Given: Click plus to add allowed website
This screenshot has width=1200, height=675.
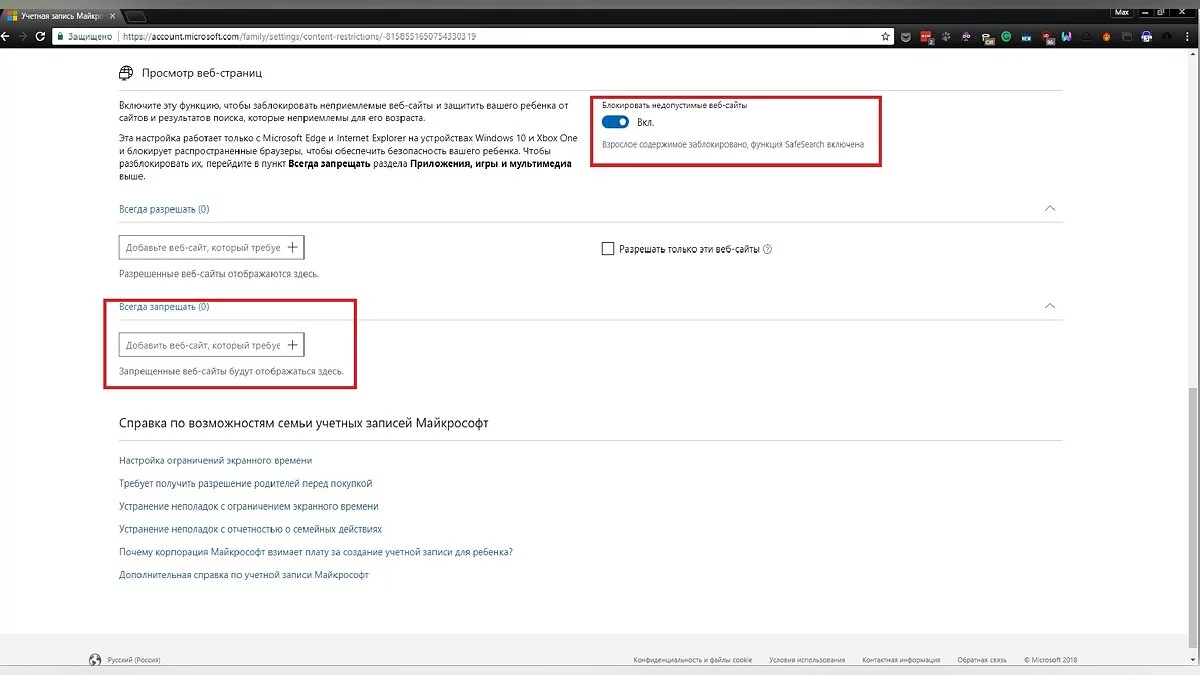Looking at the screenshot, I should [292, 247].
